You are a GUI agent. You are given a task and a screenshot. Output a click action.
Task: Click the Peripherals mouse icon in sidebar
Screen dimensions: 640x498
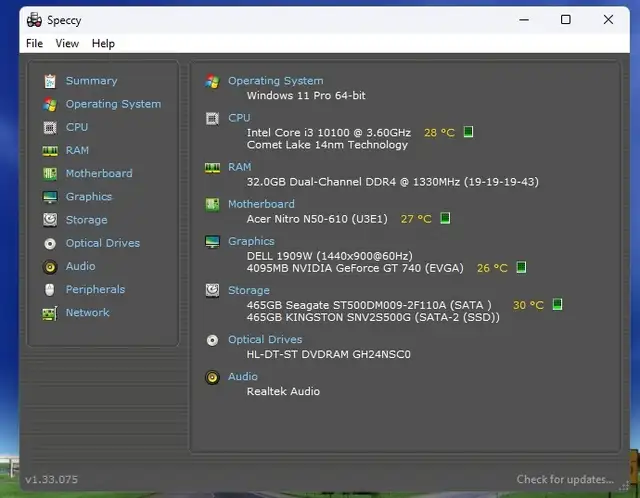pyautogui.click(x=50, y=290)
